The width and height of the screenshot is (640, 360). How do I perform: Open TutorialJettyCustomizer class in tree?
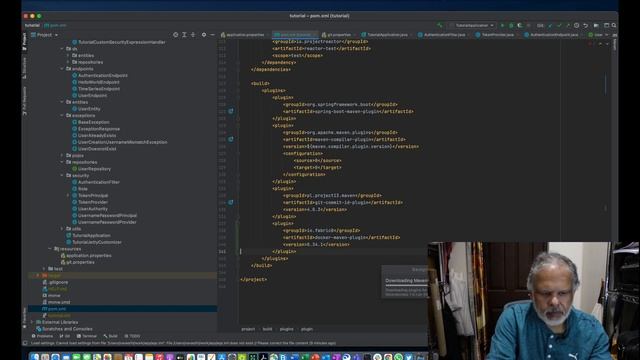point(97,242)
